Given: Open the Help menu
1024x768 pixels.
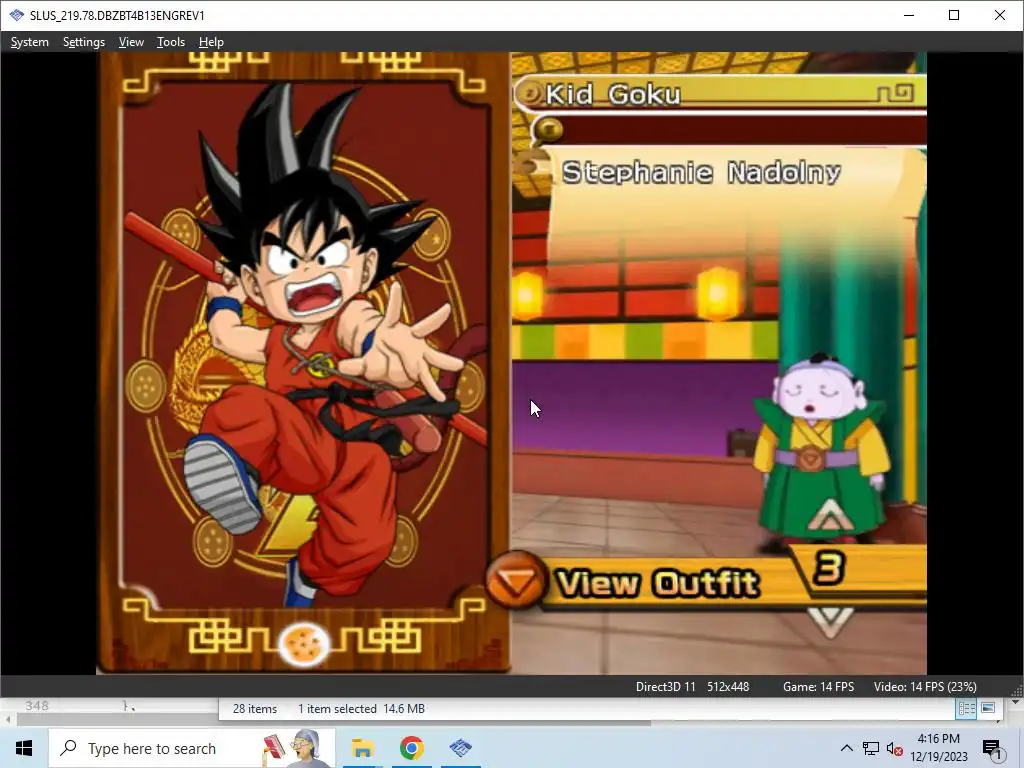Looking at the screenshot, I should click(x=211, y=42).
